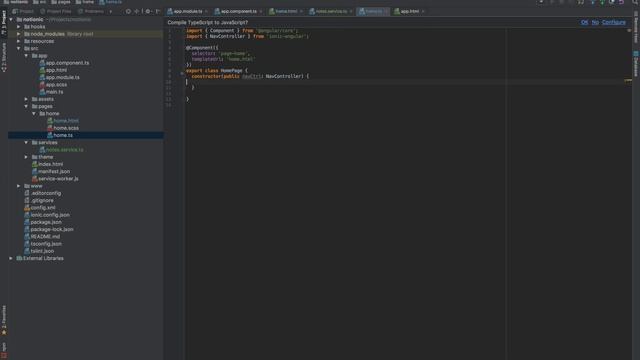Click the home.ts breadcrumb in navigation bar

[x=111, y=2]
